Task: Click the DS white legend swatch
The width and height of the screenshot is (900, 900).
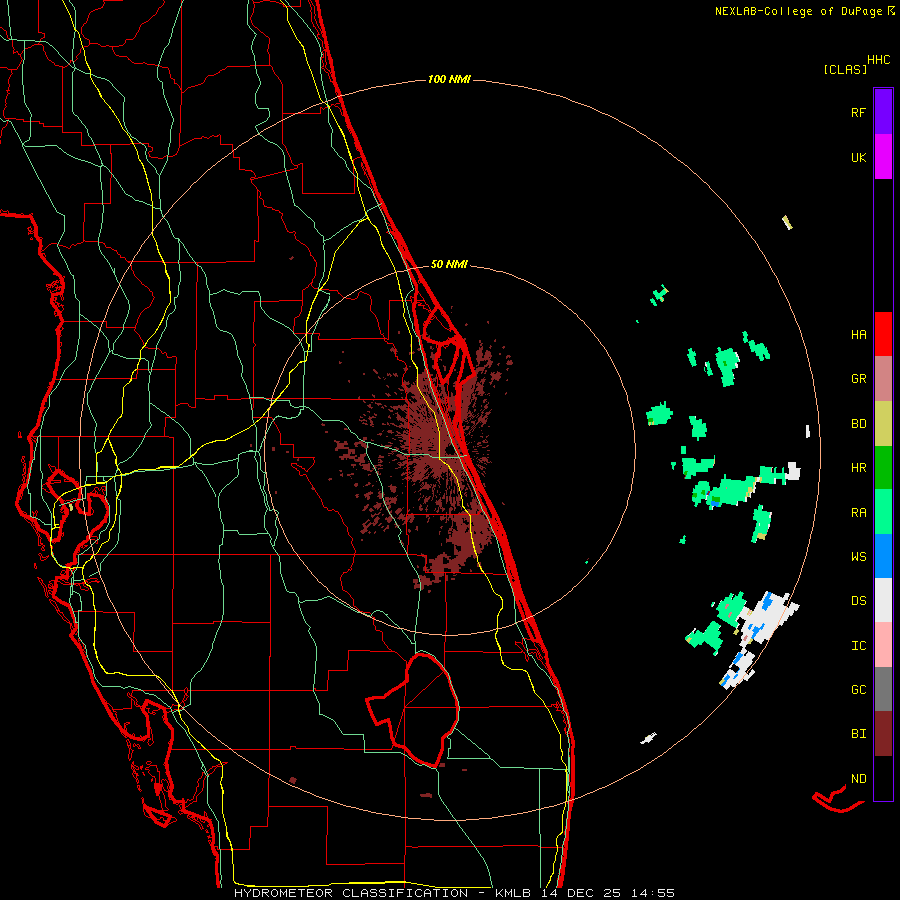Action: (883, 600)
